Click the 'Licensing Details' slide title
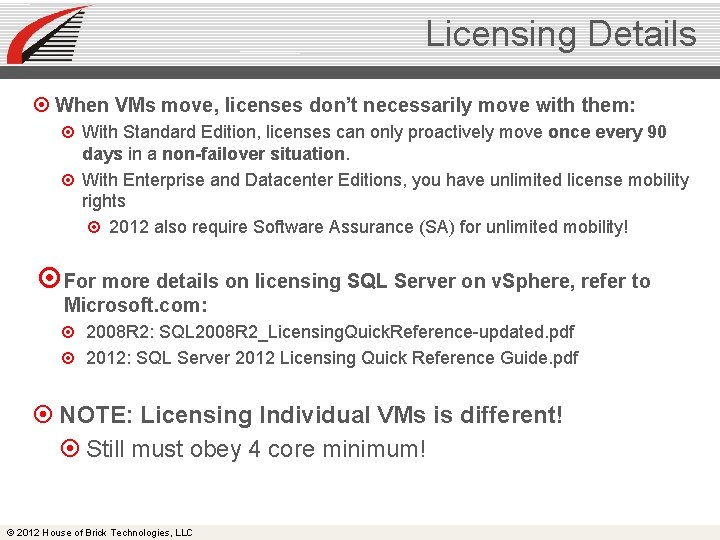Viewport: 720px width, 540px height. tap(561, 34)
